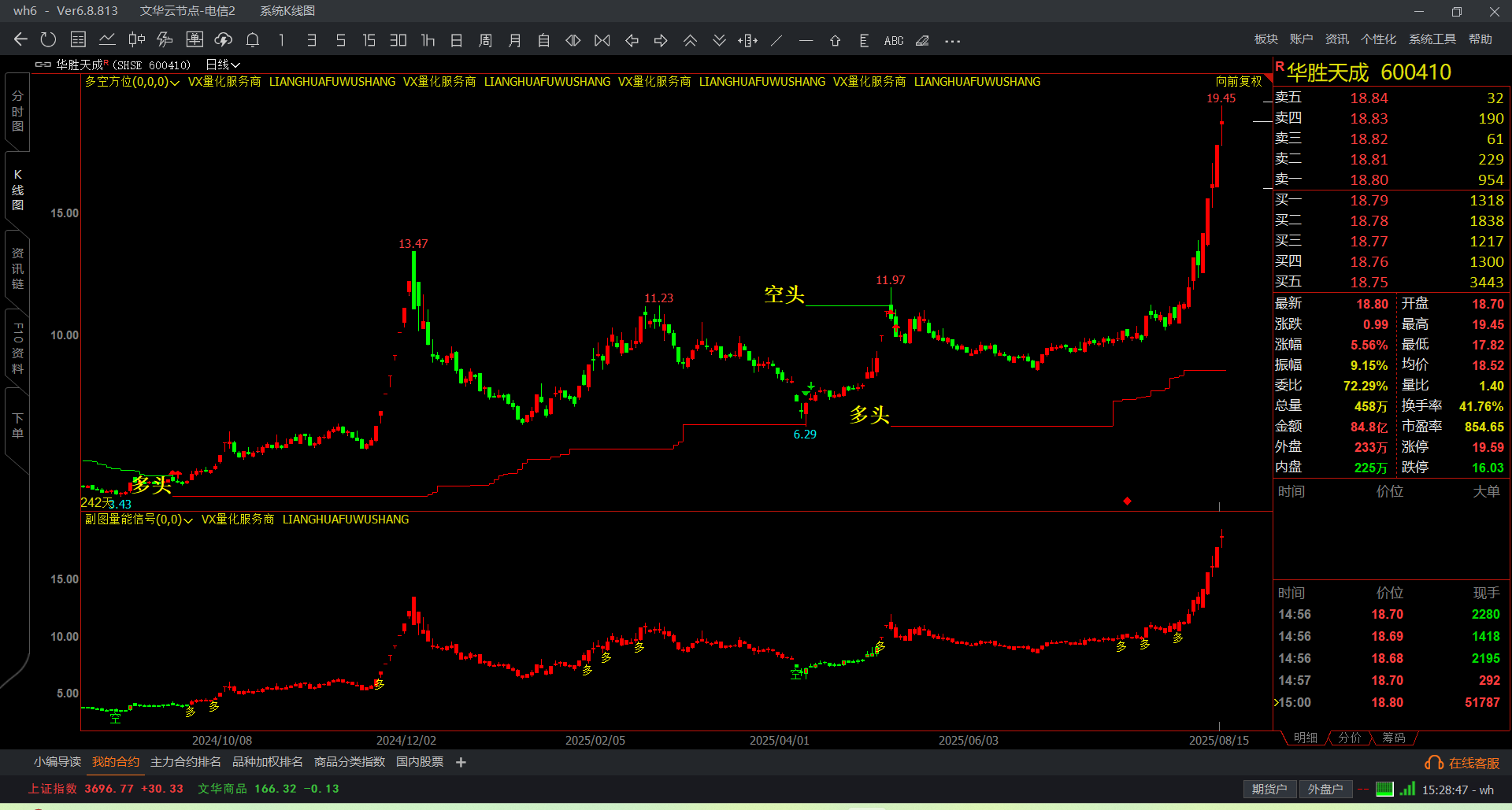Click the expand K-line horizontally icon

coord(573,40)
